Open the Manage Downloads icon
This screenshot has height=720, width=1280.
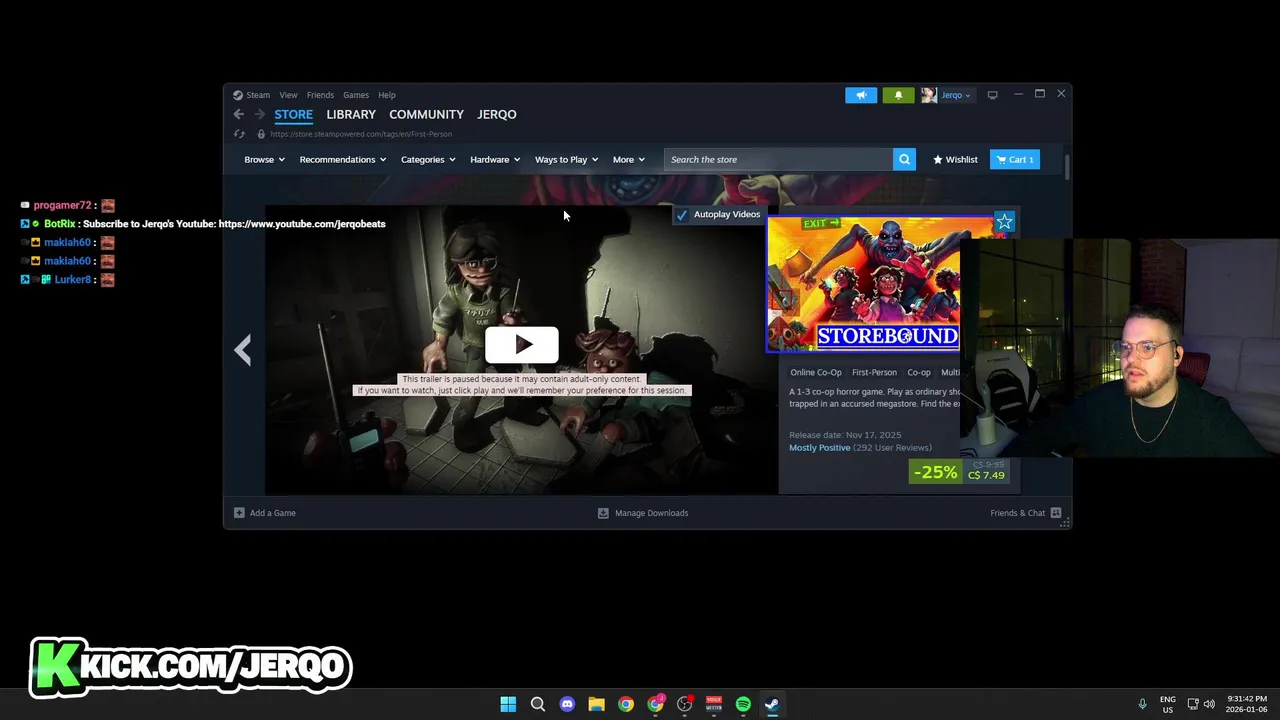tap(603, 513)
